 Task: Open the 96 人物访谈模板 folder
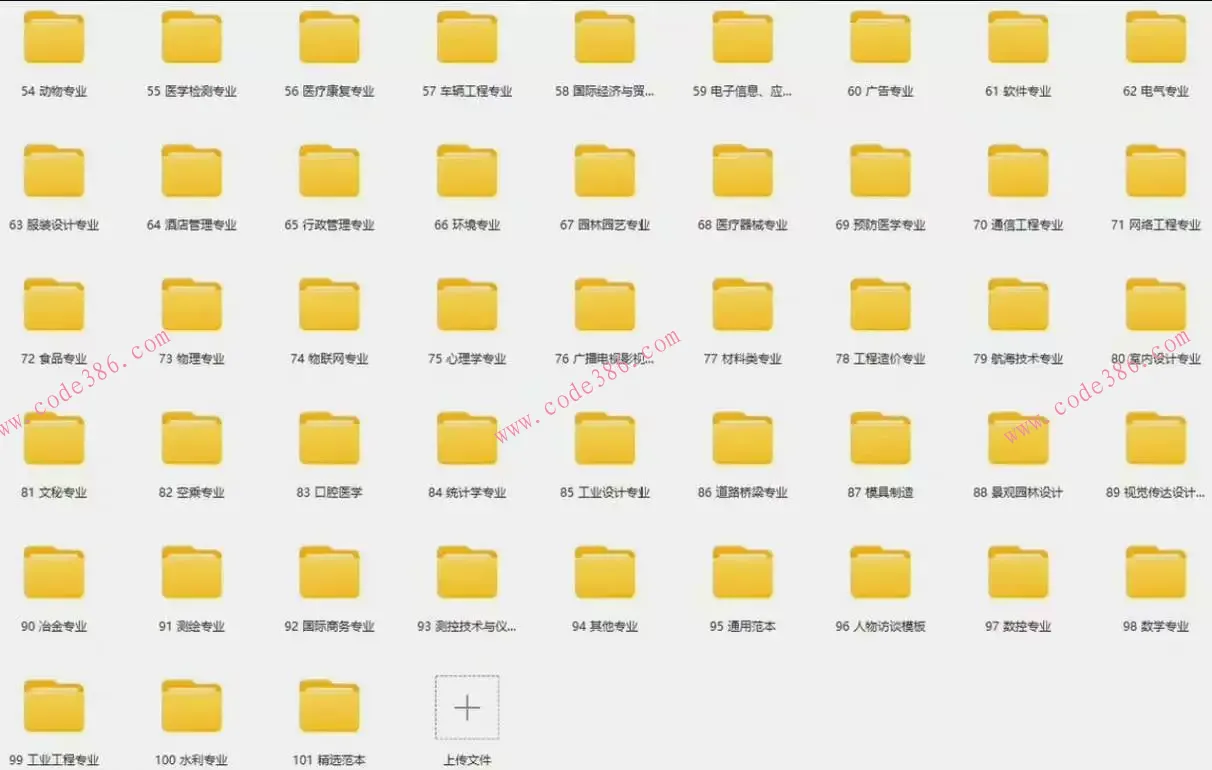[x=879, y=572]
